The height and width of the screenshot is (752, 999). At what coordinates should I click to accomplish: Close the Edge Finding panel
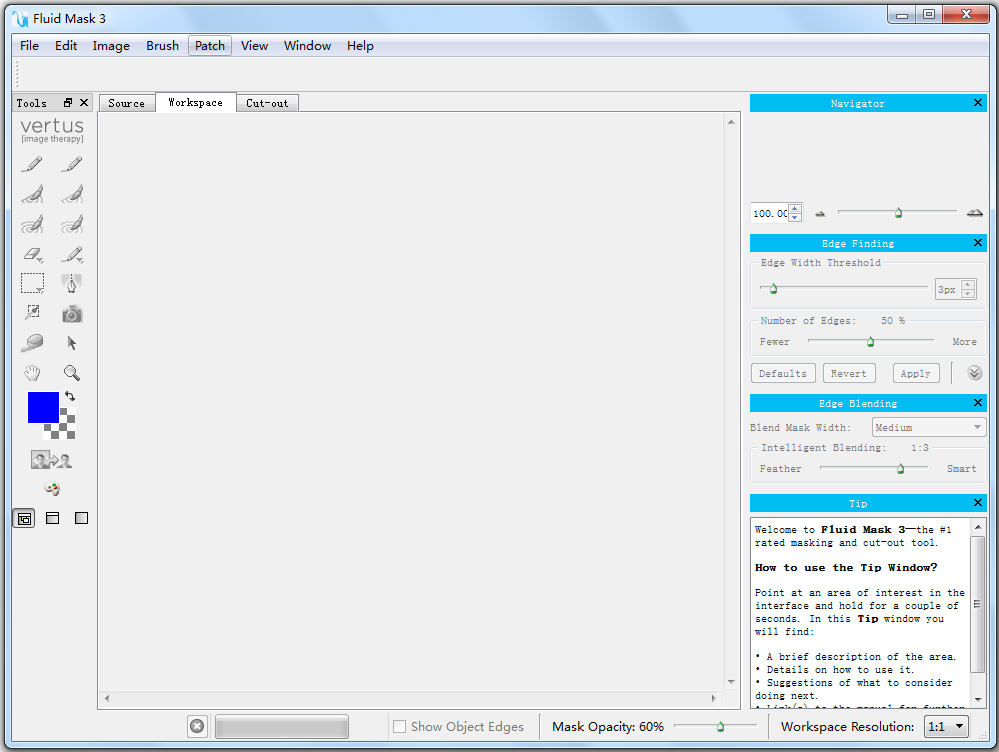coord(978,243)
